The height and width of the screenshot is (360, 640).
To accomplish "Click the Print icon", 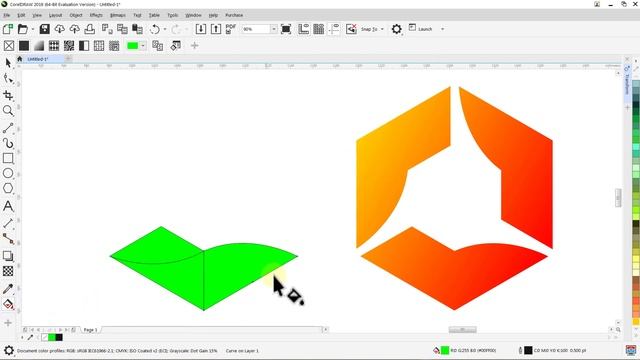I will click(x=89, y=29).
